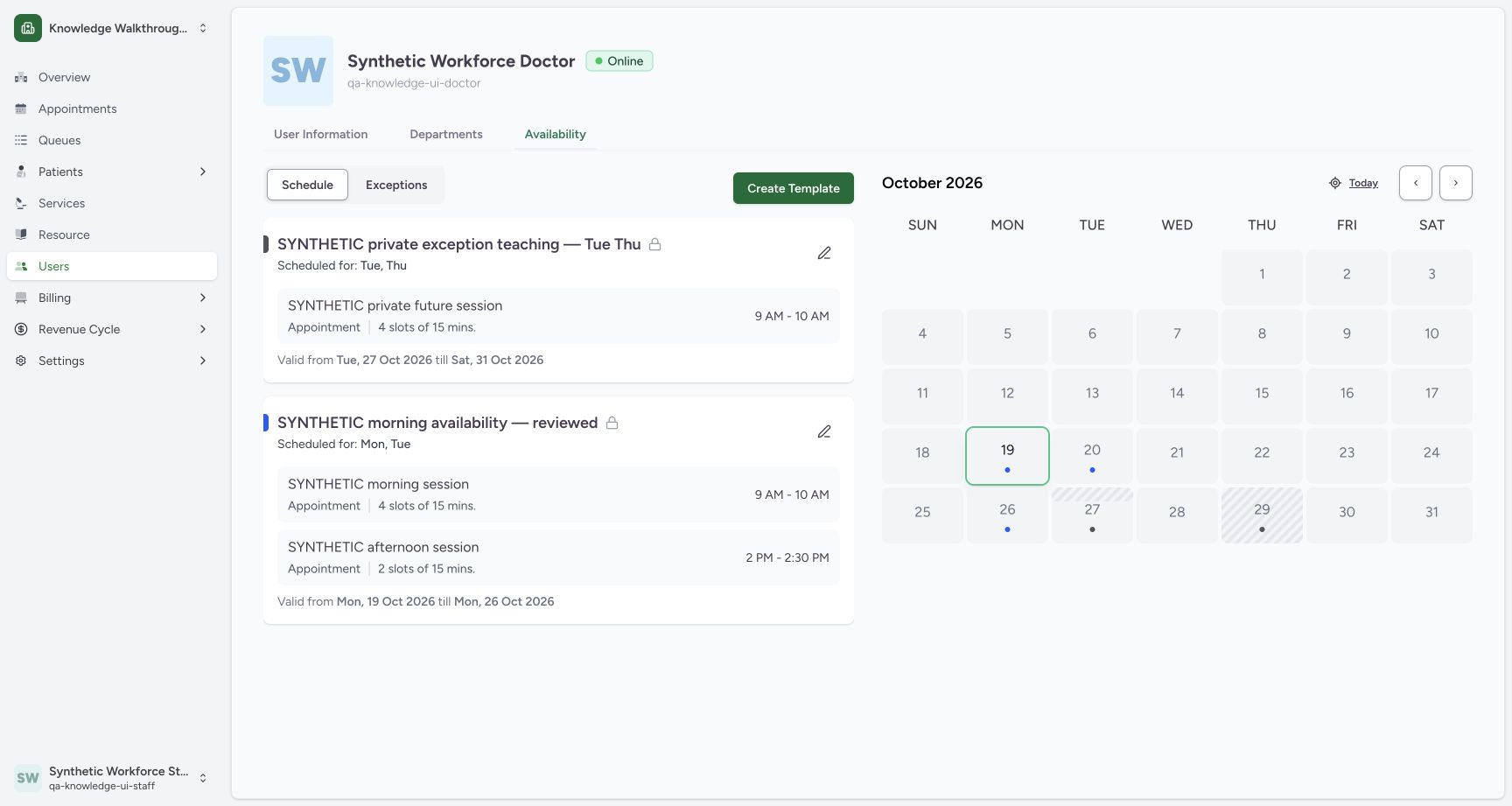Switch to the Departments tab
Image resolution: width=1512 pixels, height=806 pixels.
pos(446,134)
